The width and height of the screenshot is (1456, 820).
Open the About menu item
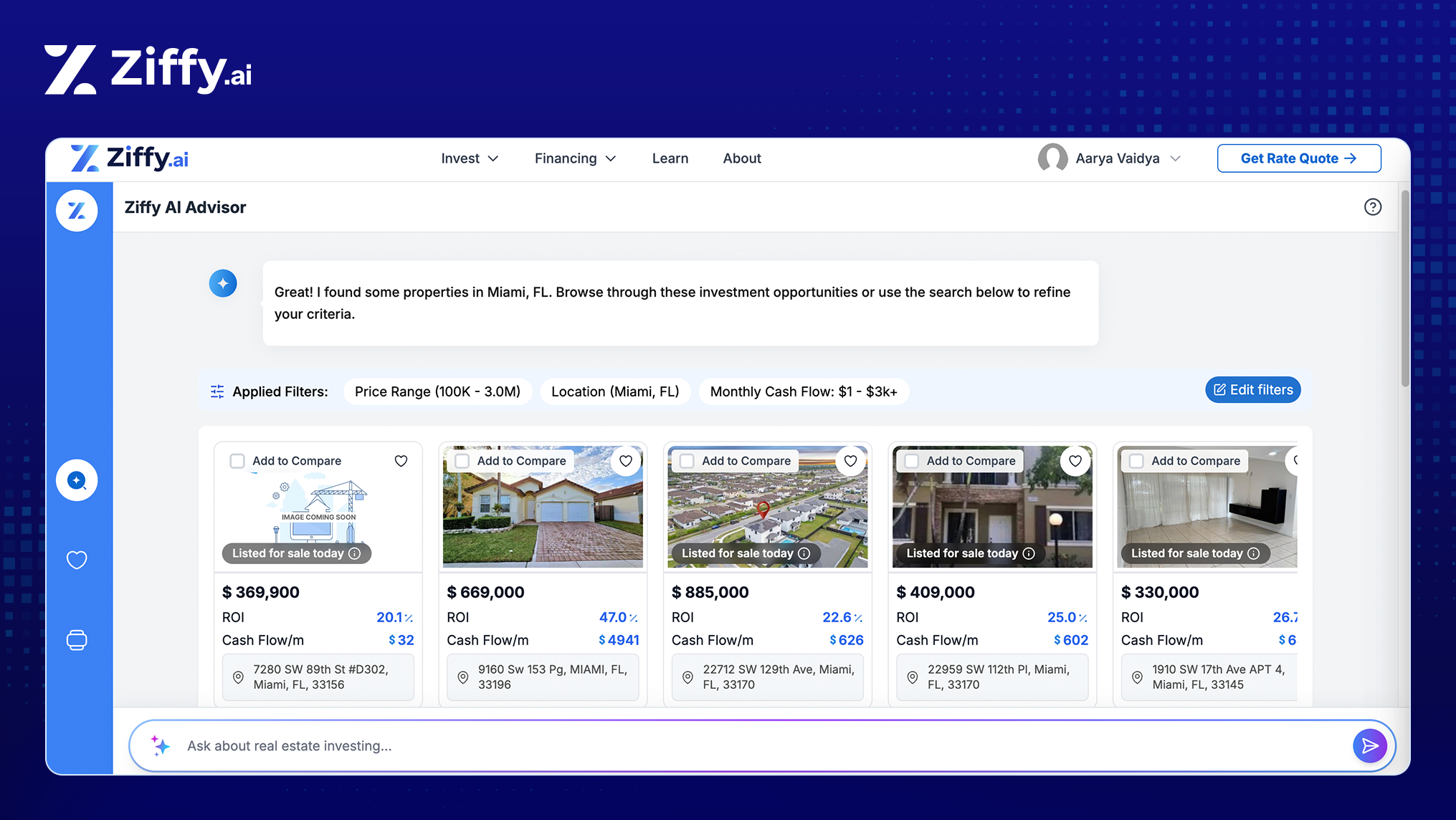(741, 158)
